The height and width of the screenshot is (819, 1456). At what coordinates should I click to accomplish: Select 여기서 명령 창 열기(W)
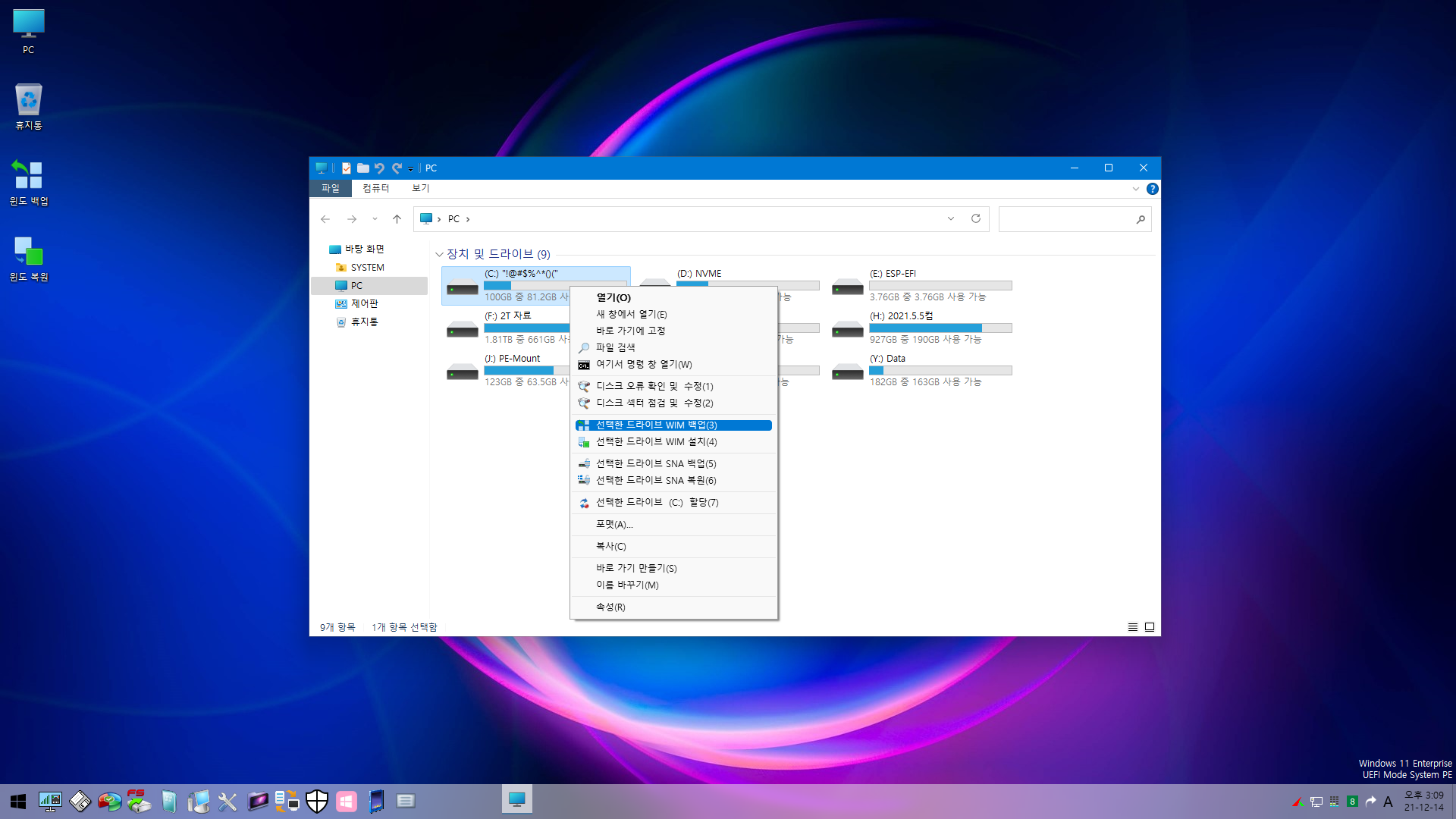click(x=673, y=365)
